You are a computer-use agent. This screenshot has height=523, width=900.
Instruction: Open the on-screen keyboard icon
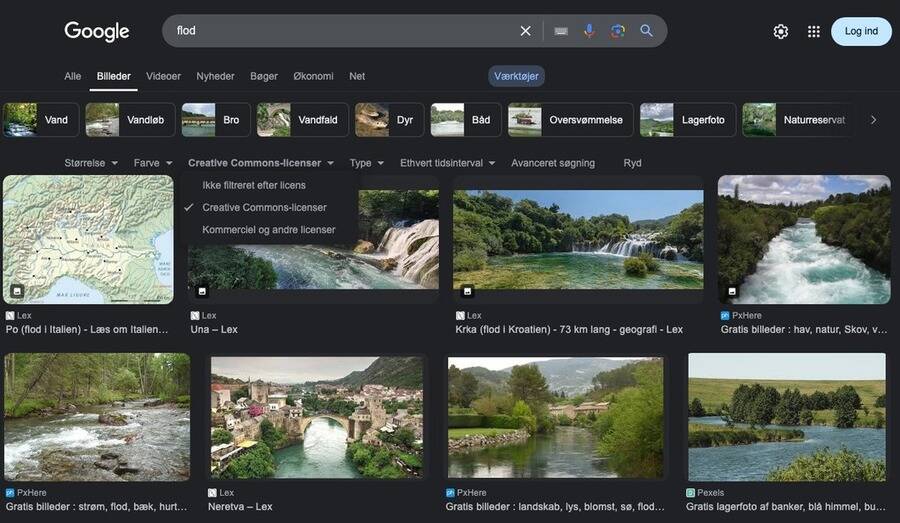tap(561, 31)
